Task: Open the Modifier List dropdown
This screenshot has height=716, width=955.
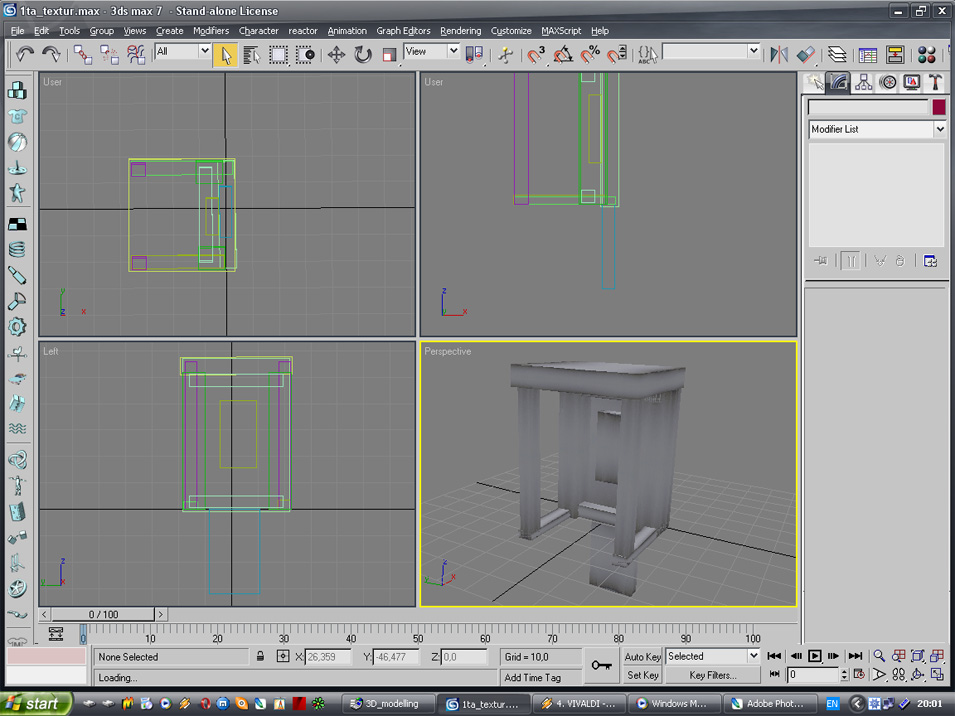Action: click(876, 129)
